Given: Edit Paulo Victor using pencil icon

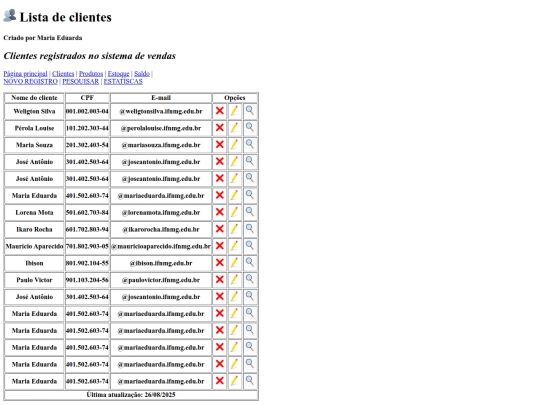Looking at the screenshot, I should click(x=234, y=280).
